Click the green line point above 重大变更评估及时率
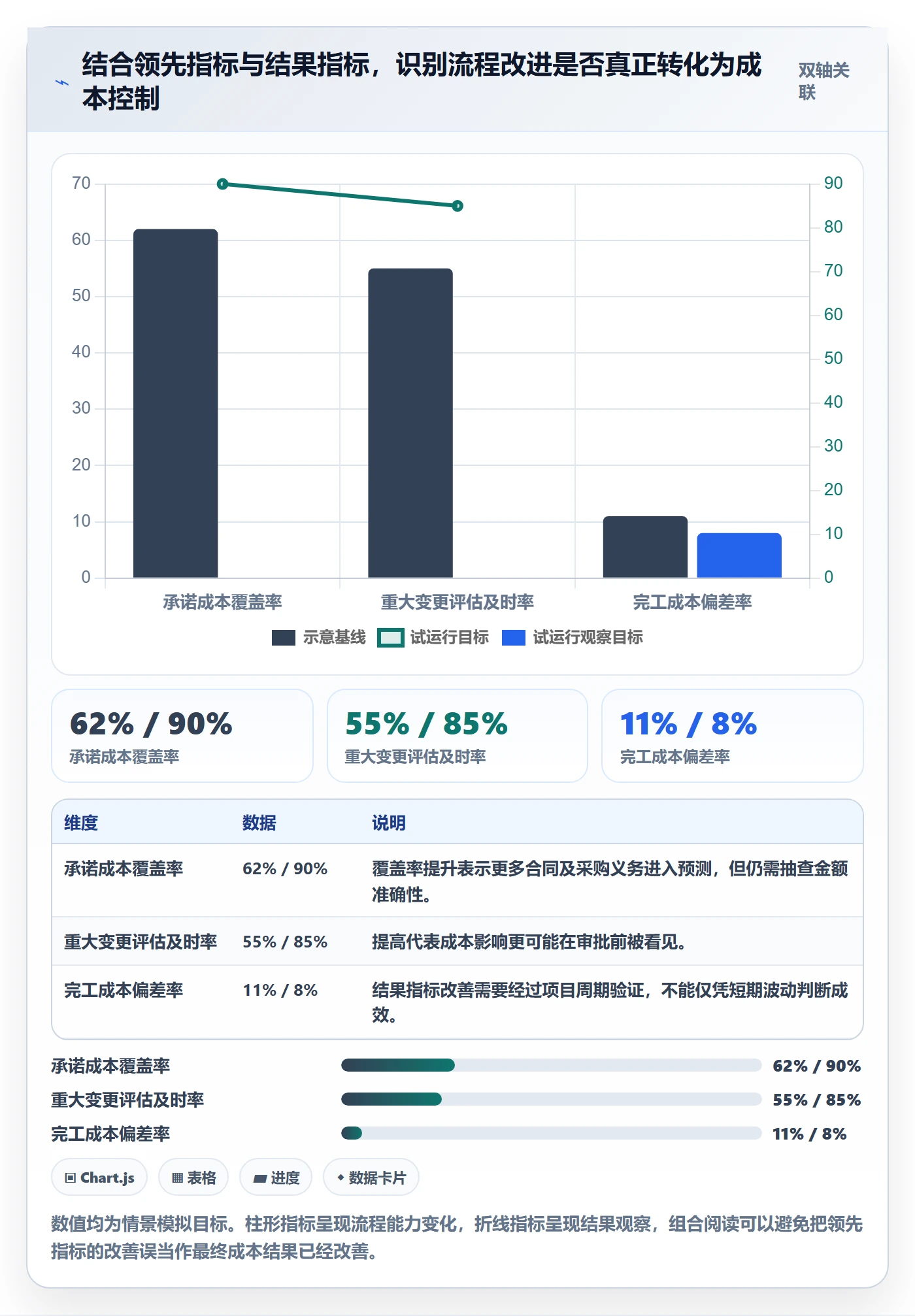Screen dimensions: 915x1316 (457, 206)
